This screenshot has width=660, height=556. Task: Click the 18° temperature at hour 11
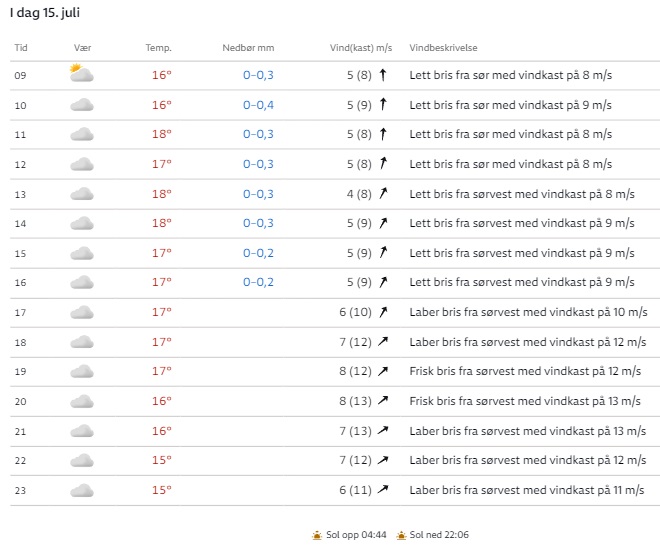pos(161,134)
